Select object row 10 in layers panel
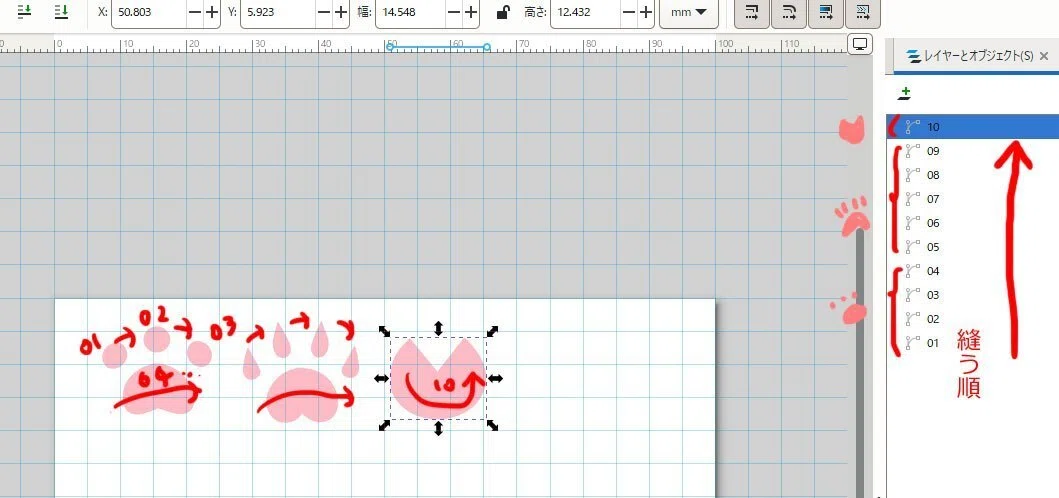The image size is (1059, 498). pos(973,126)
